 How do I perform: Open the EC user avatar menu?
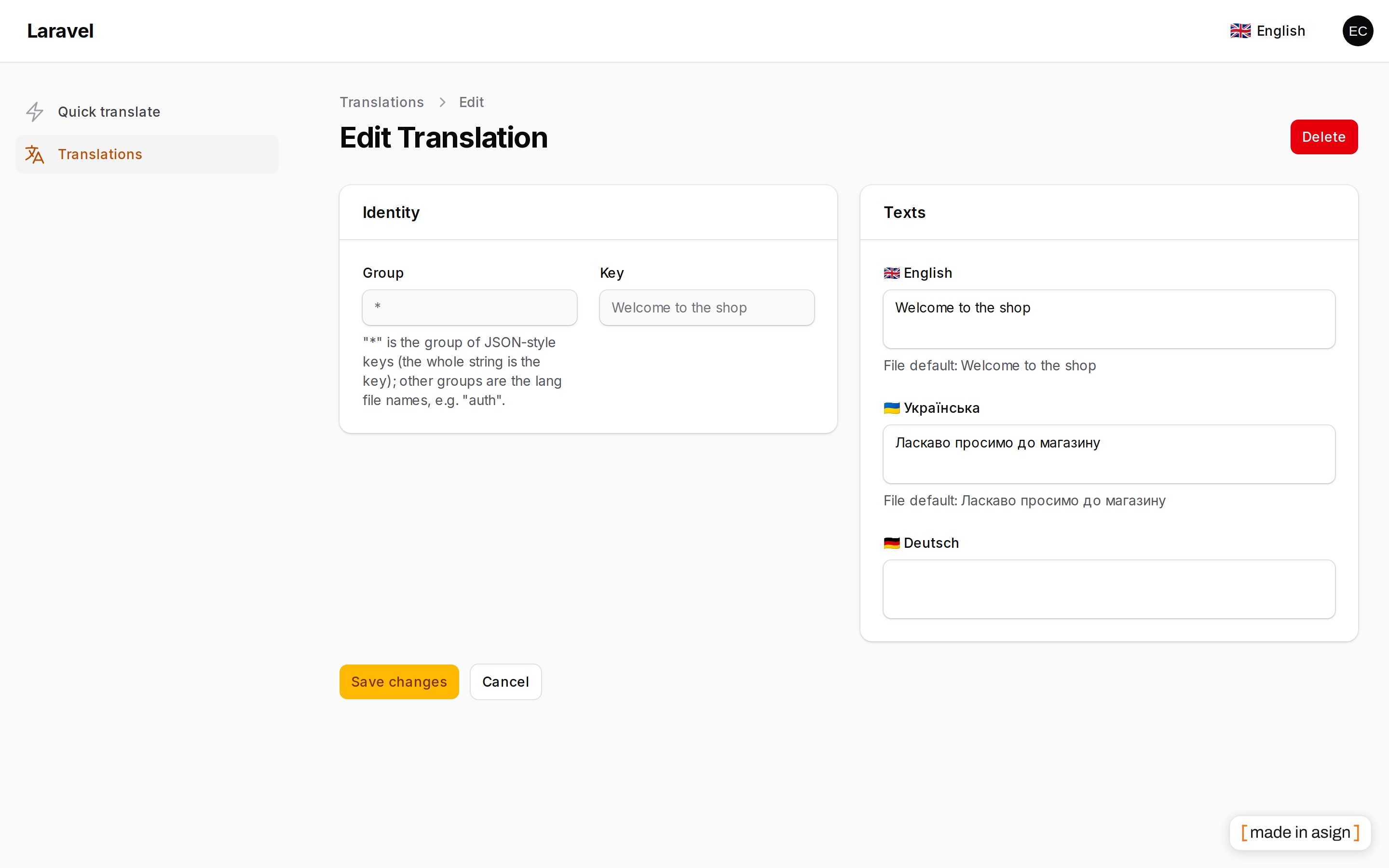pyautogui.click(x=1358, y=31)
